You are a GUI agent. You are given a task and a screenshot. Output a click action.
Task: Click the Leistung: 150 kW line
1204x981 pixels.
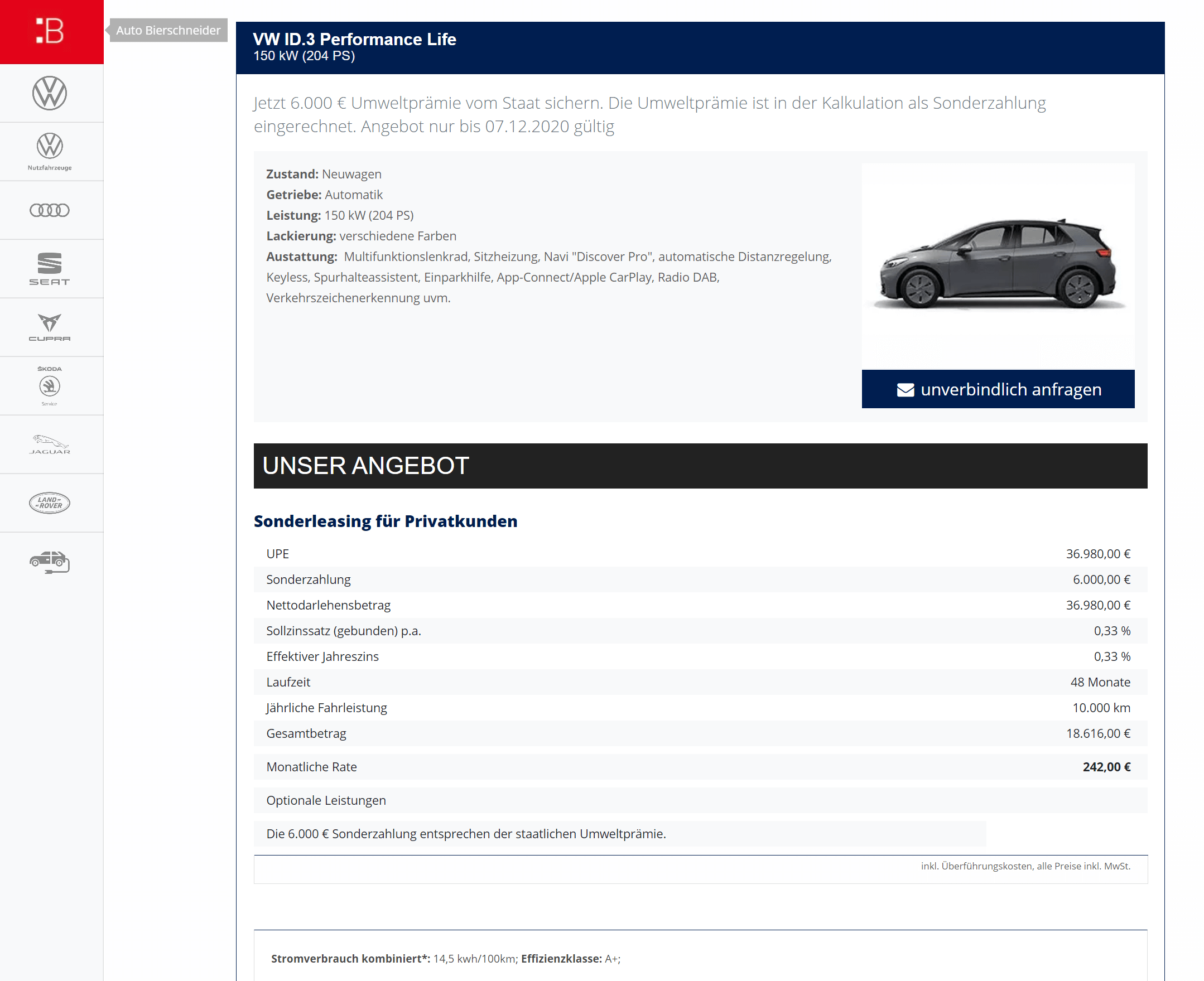point(340,215)
